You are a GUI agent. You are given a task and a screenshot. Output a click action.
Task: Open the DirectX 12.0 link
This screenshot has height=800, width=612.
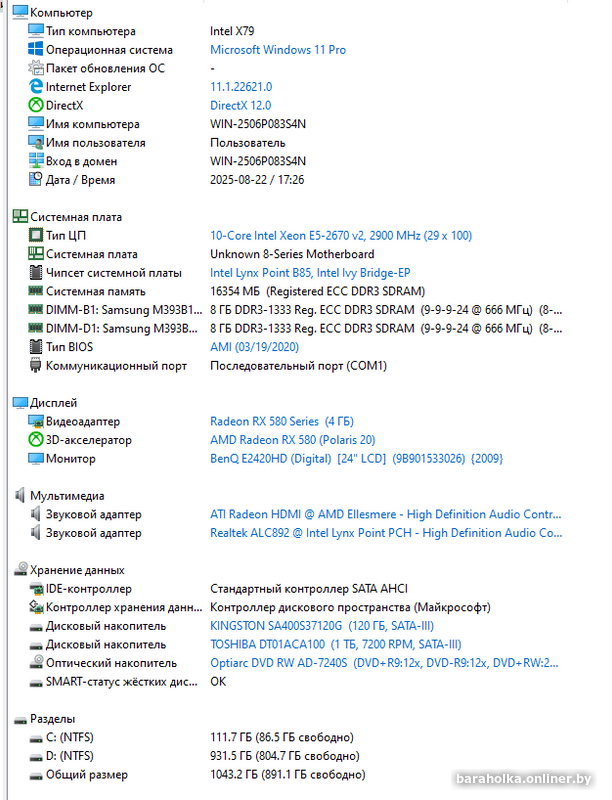tap(241, 105)
